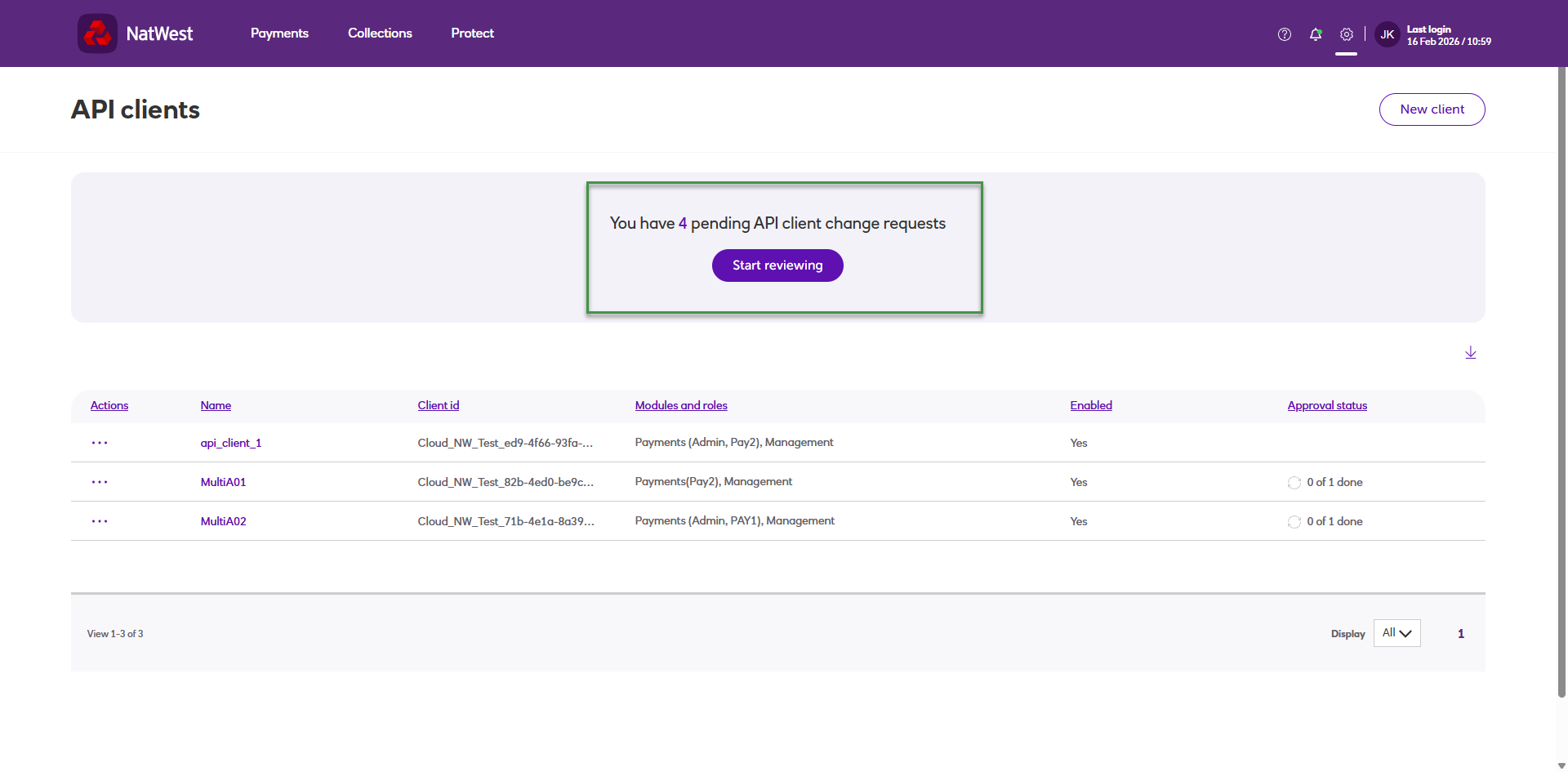Select client id Cloud_NW_Test_82b-4ed0-be9c

pos(506,482)
